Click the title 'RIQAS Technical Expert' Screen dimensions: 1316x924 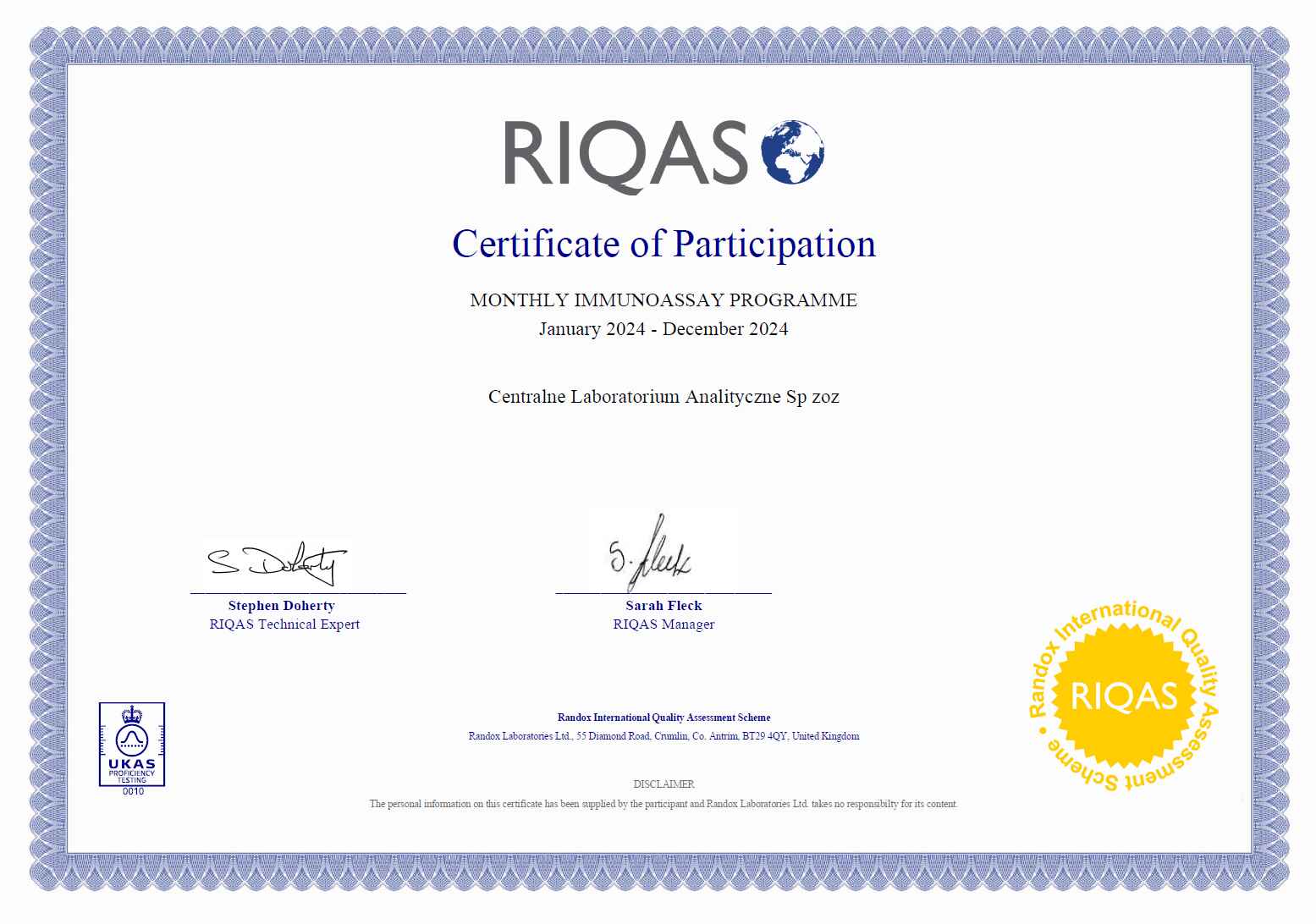pos(284,624)
